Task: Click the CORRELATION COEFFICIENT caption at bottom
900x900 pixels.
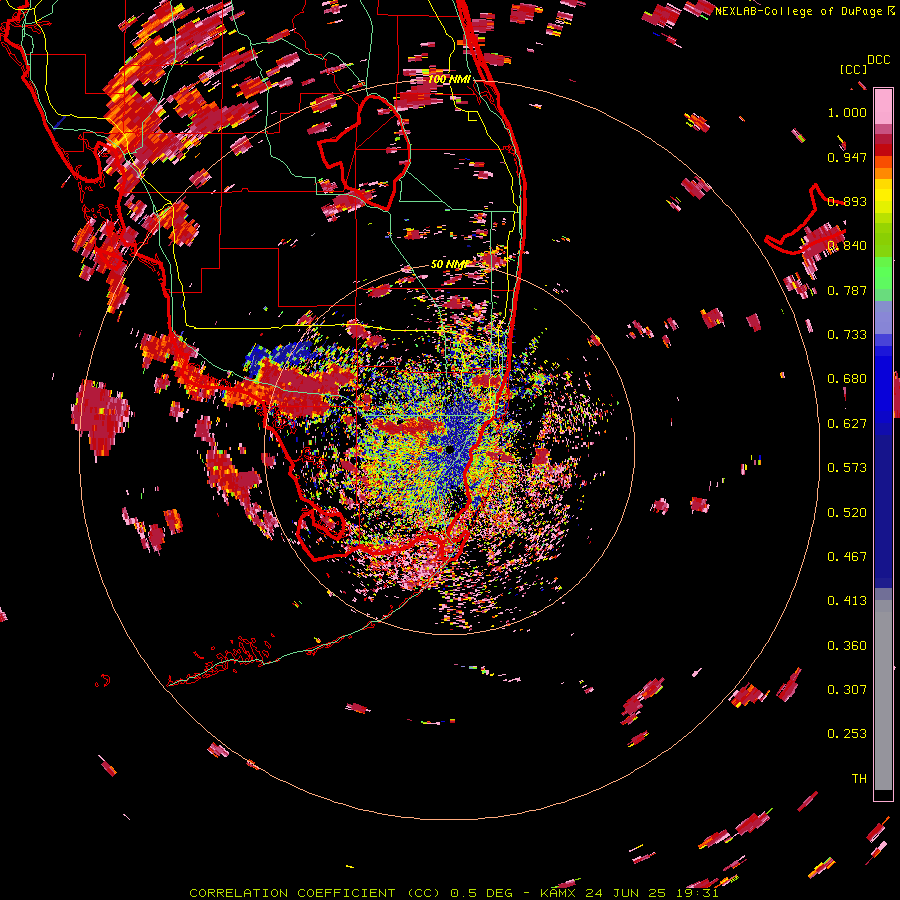Action: click(x=453, y=893)
